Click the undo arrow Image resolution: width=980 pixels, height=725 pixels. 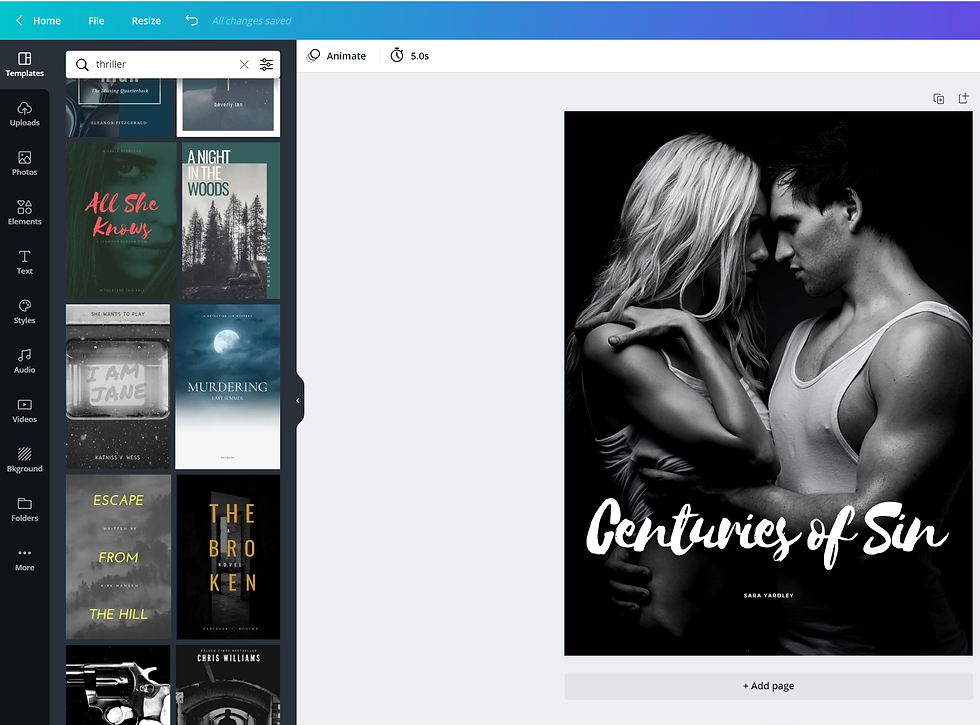point(192,21)
